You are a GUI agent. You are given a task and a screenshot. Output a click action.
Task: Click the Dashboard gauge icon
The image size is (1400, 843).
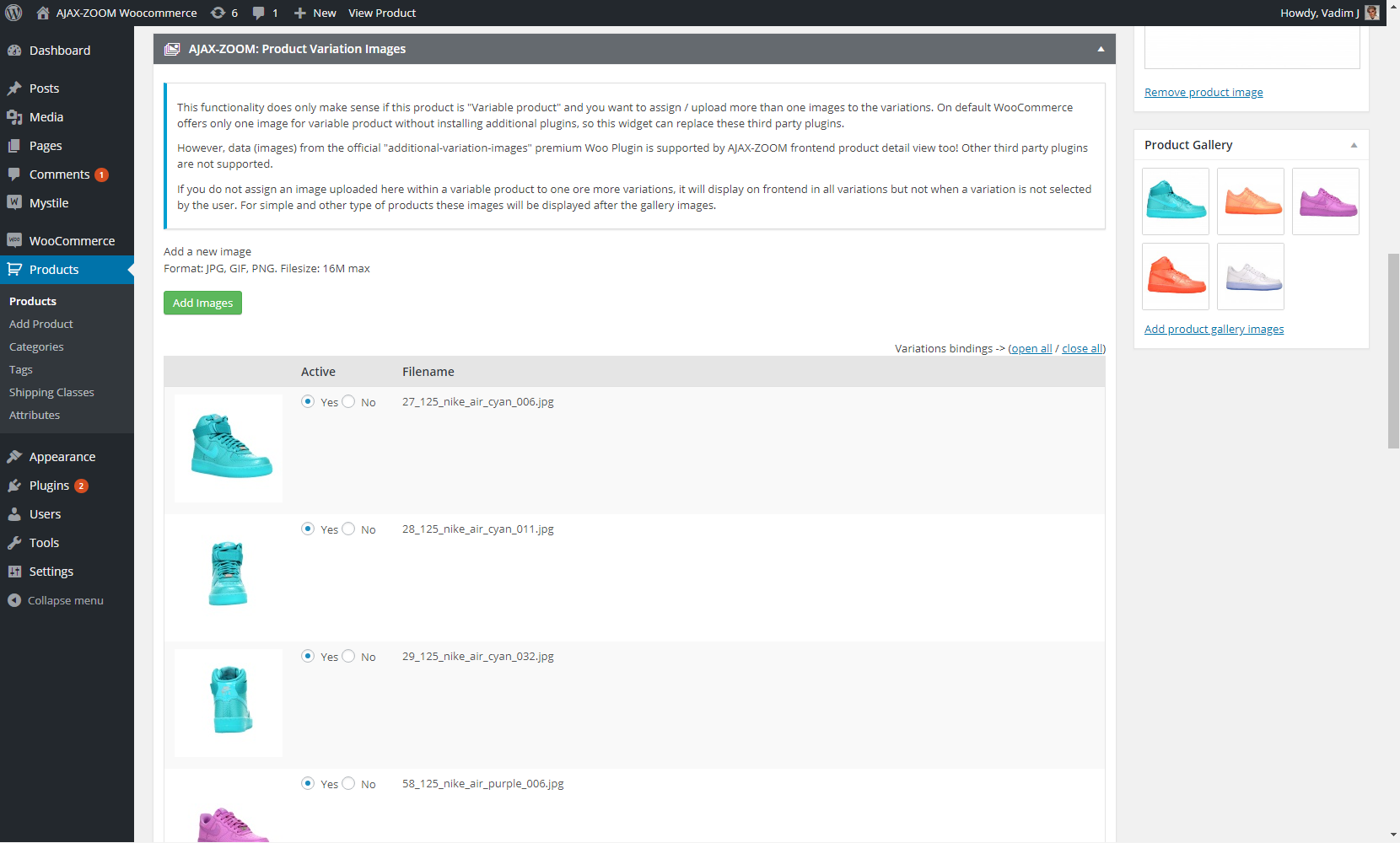tap(14, 51)
